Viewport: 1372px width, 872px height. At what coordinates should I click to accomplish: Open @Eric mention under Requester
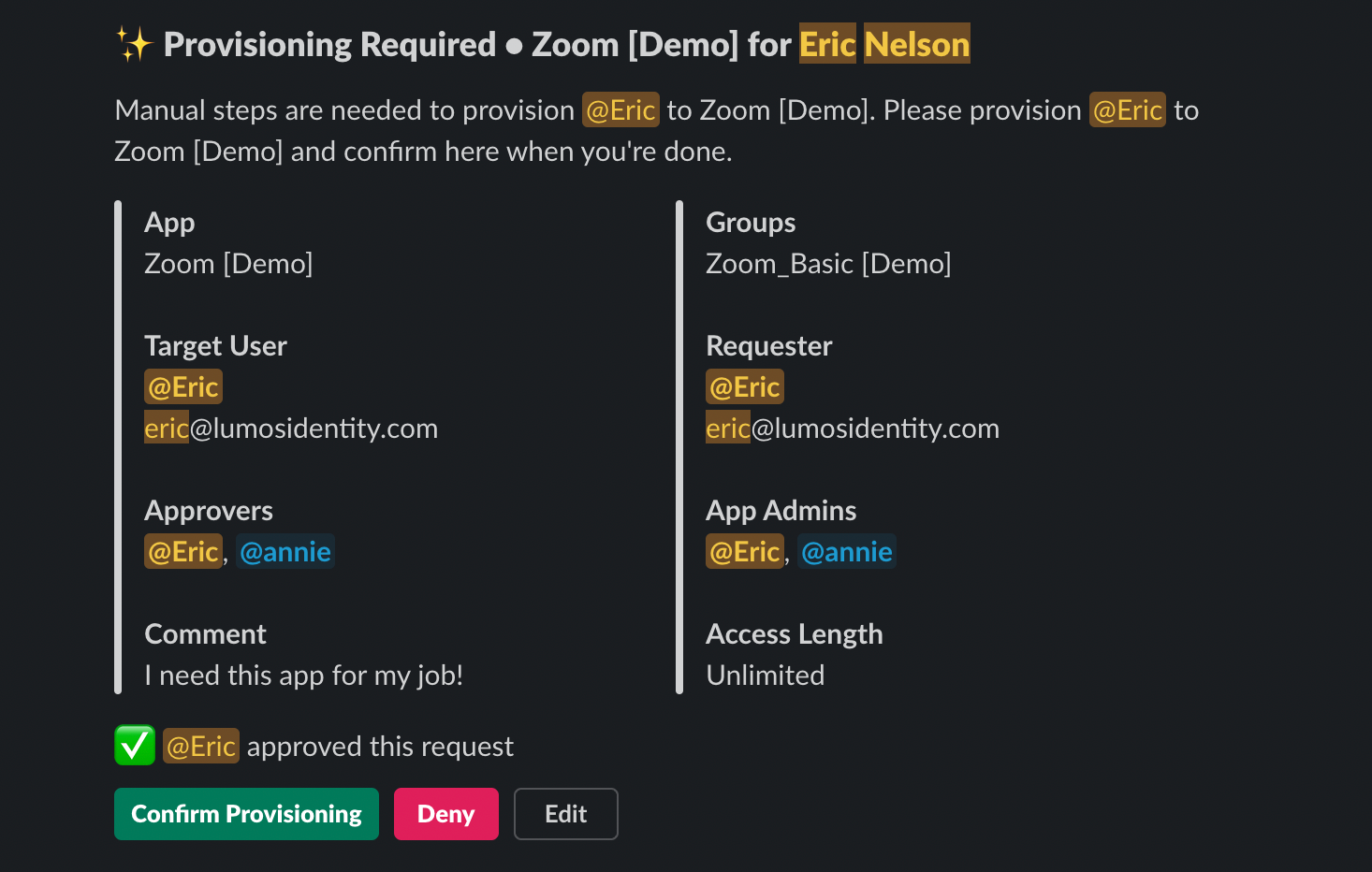(745, 386)
